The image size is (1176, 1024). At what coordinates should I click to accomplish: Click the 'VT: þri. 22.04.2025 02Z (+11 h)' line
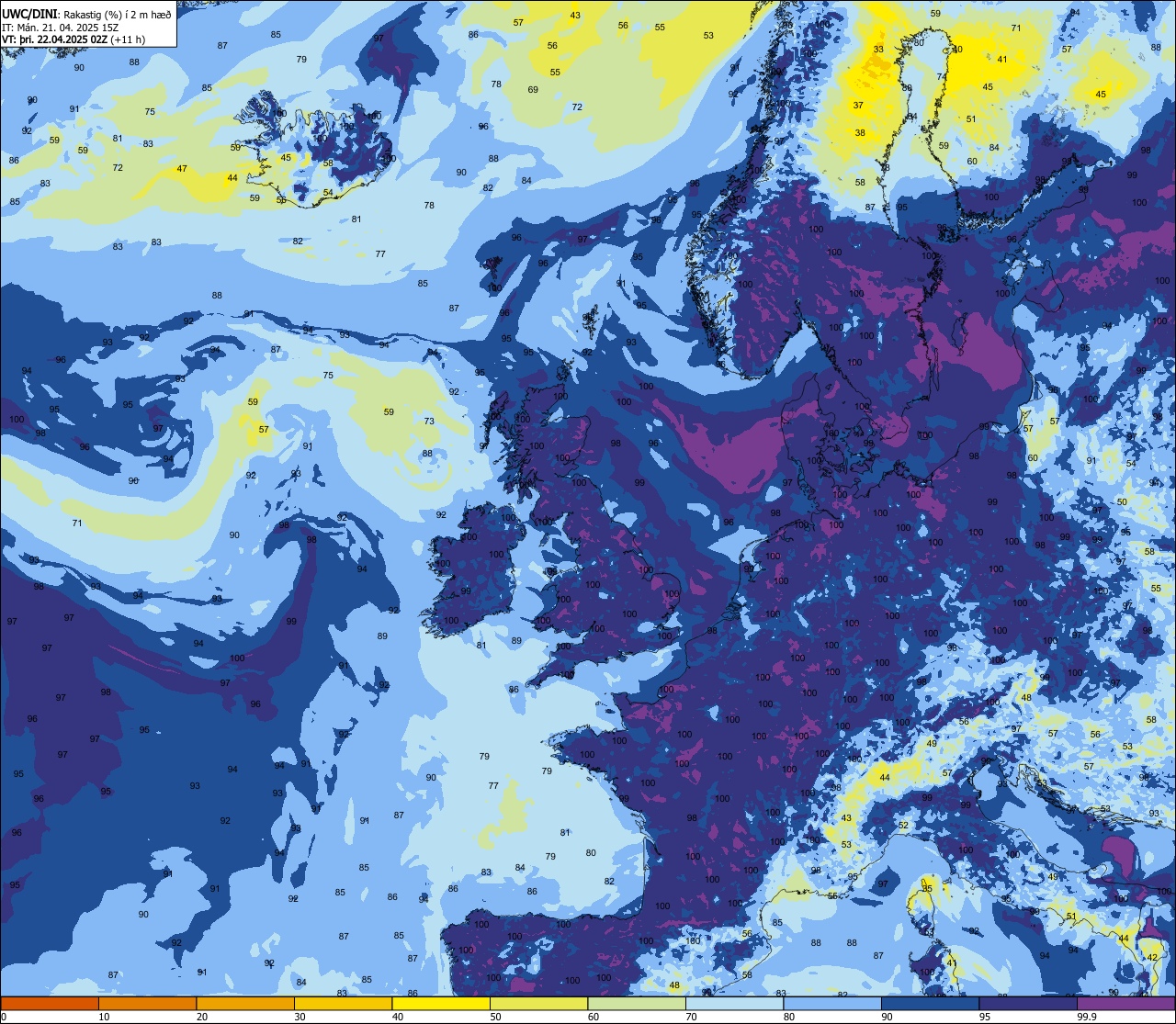click(x=73, y=39)
